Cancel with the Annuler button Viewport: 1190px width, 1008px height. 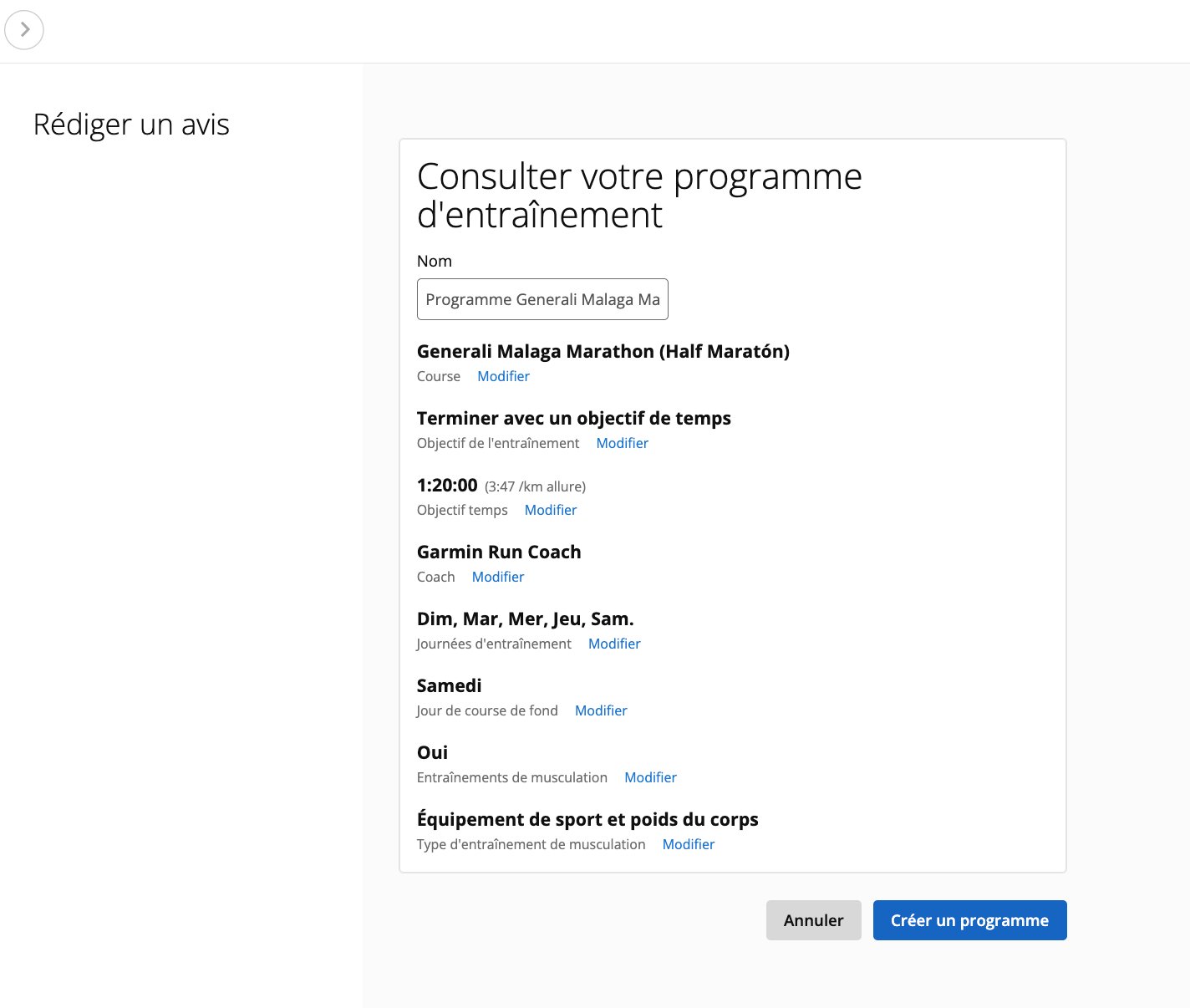tap(814, 920)
